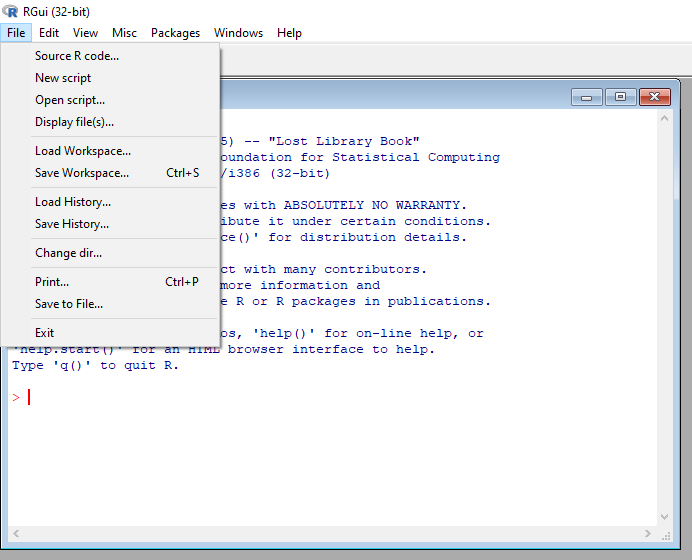Select Load Workspace from the menu
The width and height of the screenshot is (692, 560).
pyautogui.click(x=83, y=151)
